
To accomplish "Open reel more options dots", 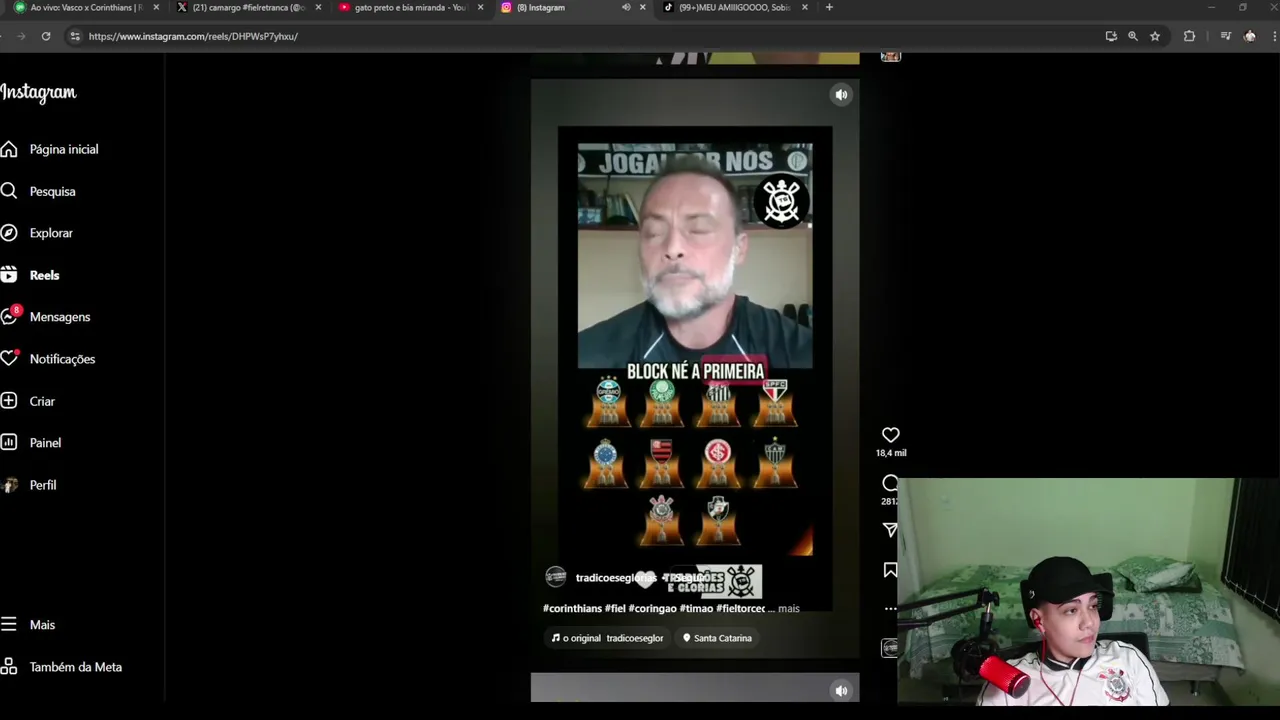I will click(890, 608).
